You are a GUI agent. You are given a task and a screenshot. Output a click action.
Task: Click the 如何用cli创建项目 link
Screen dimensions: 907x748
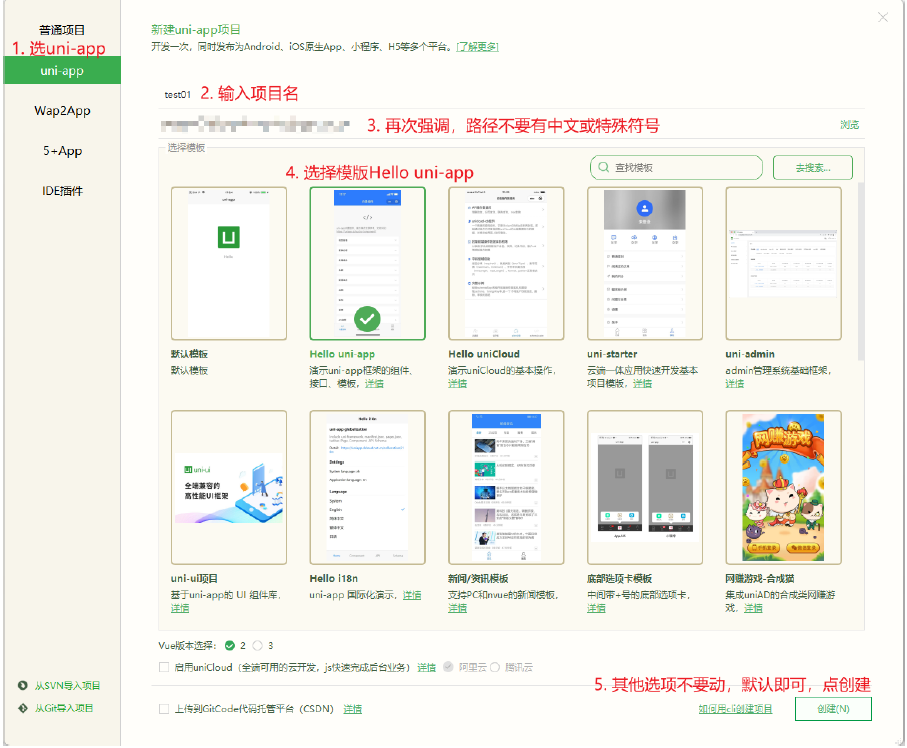pos(735,709)
